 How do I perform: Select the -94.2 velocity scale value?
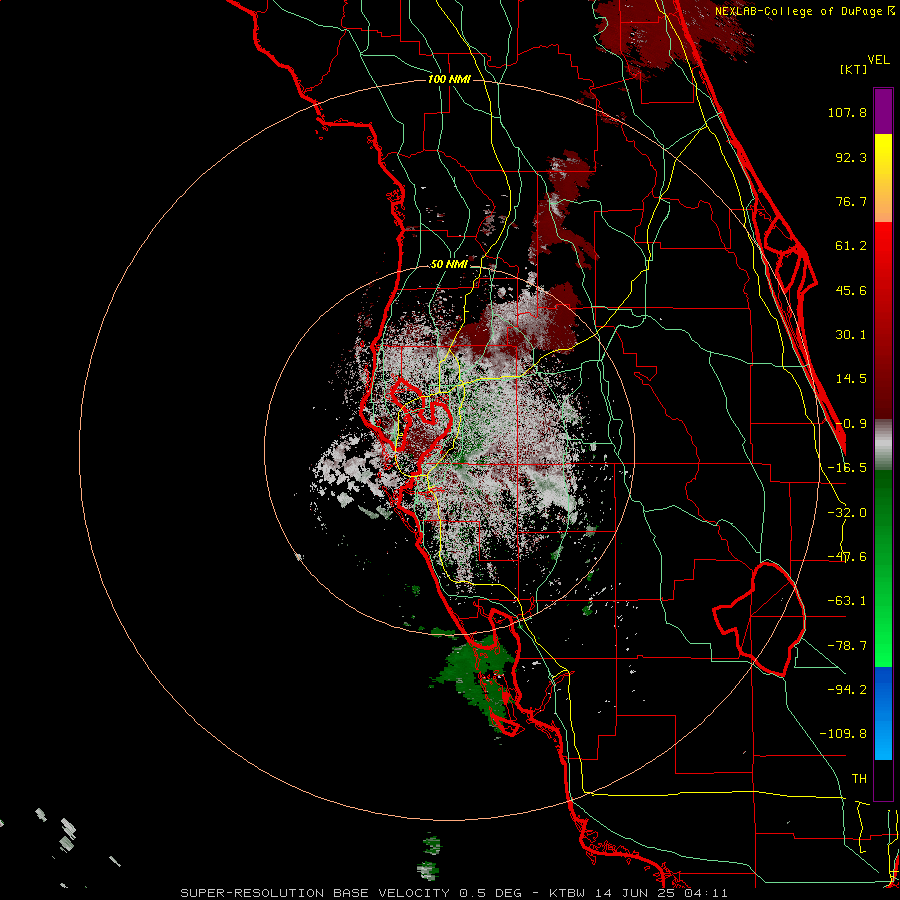point(847,689)
